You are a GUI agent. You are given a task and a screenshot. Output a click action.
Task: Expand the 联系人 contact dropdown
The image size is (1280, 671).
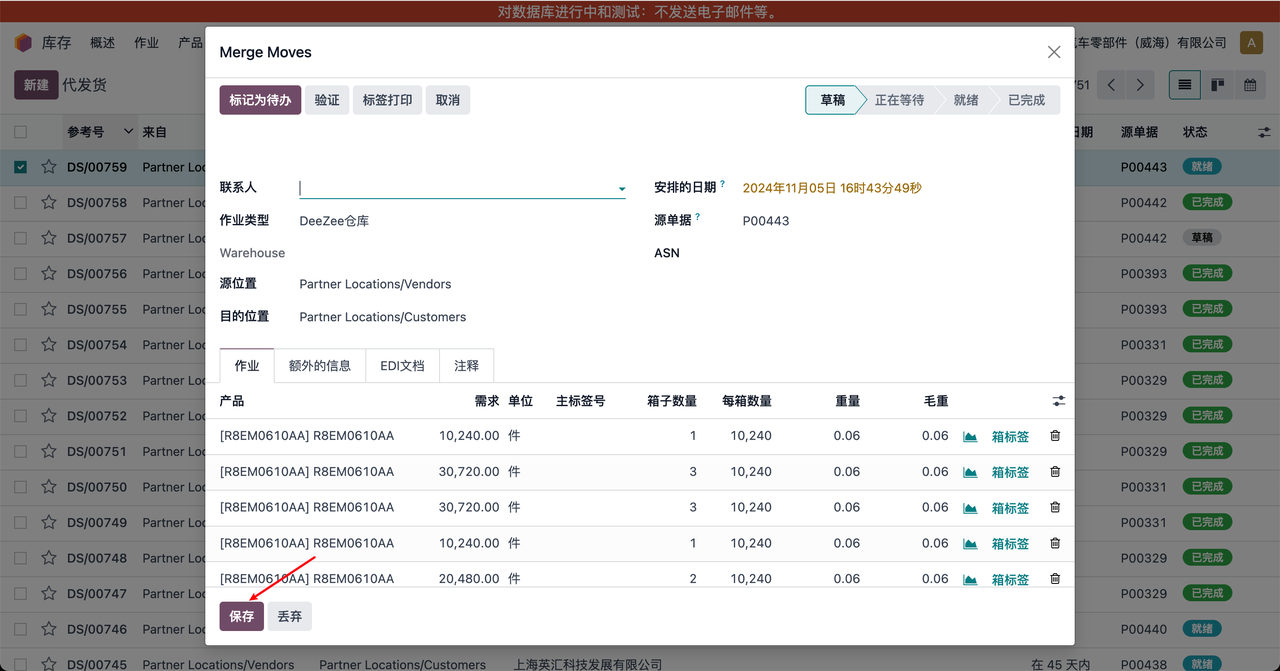coord(621,189)
